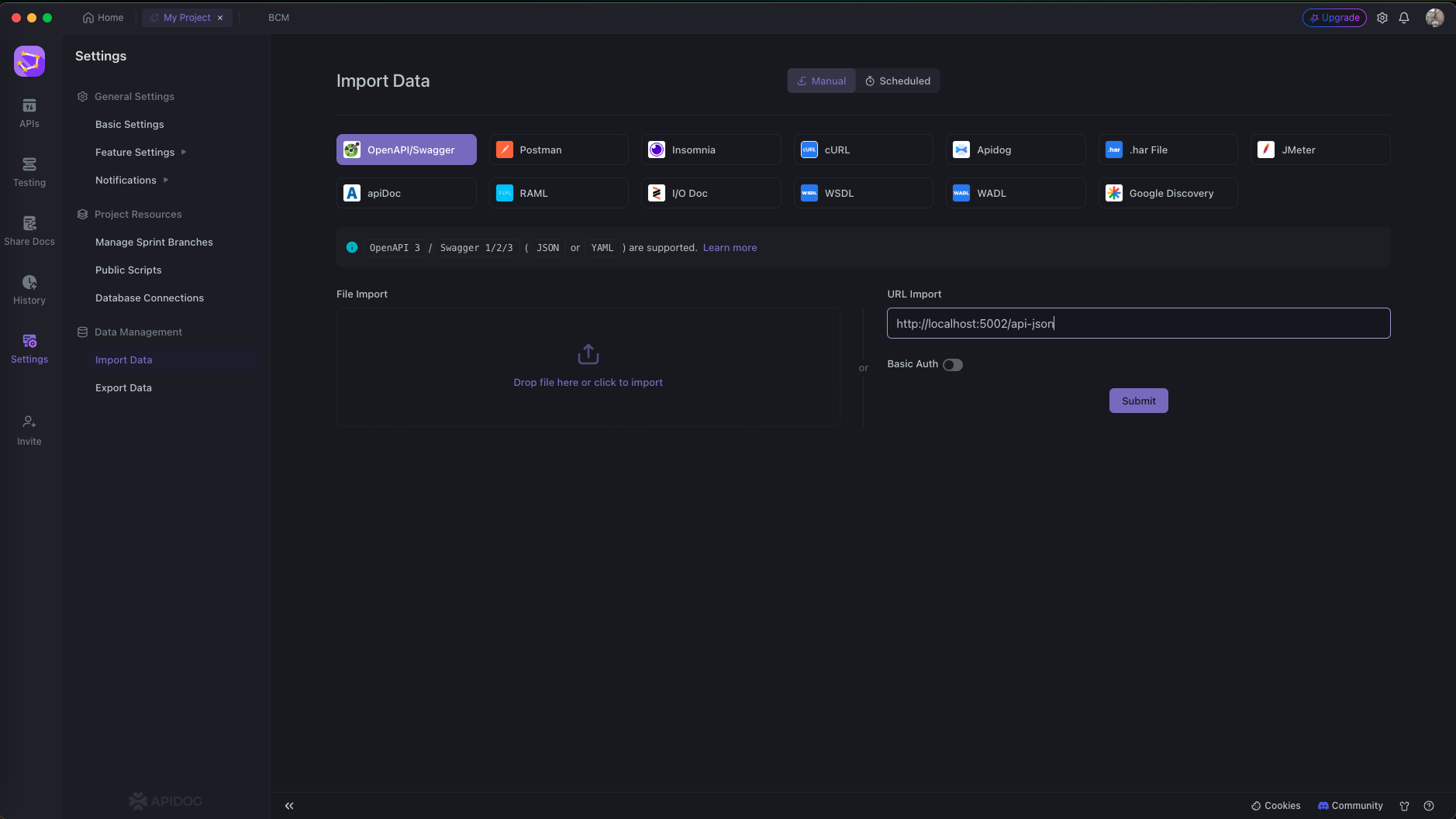Click the Apidog logo icon

[x=29, y=61]
